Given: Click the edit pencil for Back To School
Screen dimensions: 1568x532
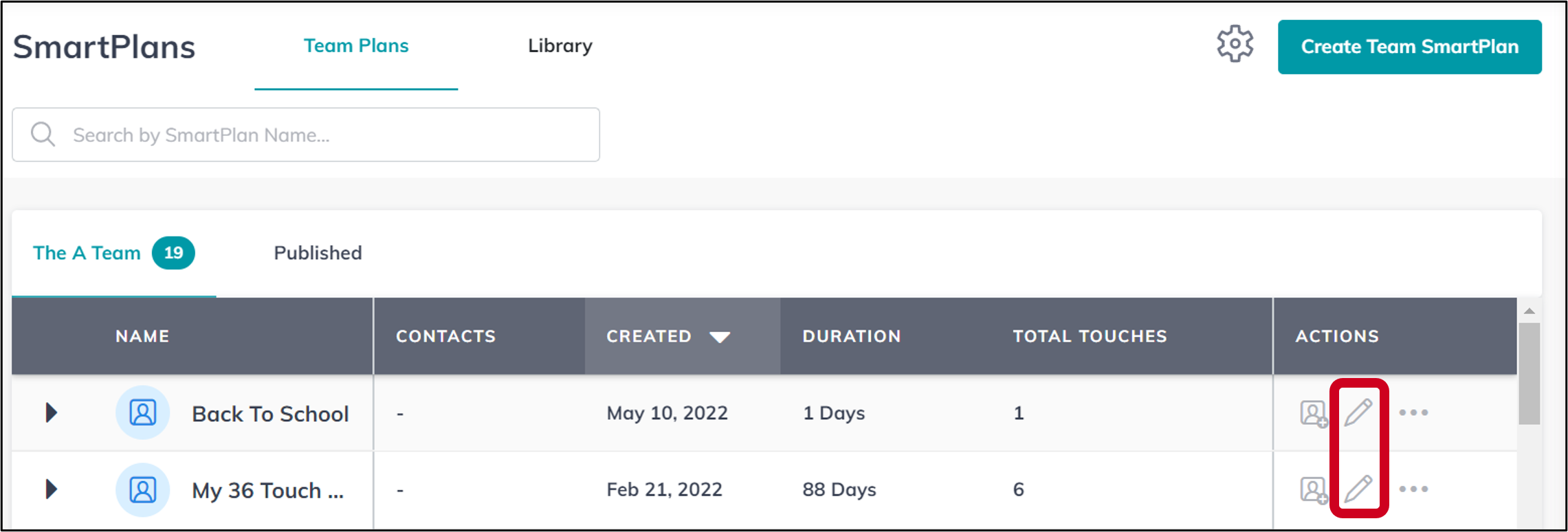Looking at the screenshot, I should point(1358,412).
